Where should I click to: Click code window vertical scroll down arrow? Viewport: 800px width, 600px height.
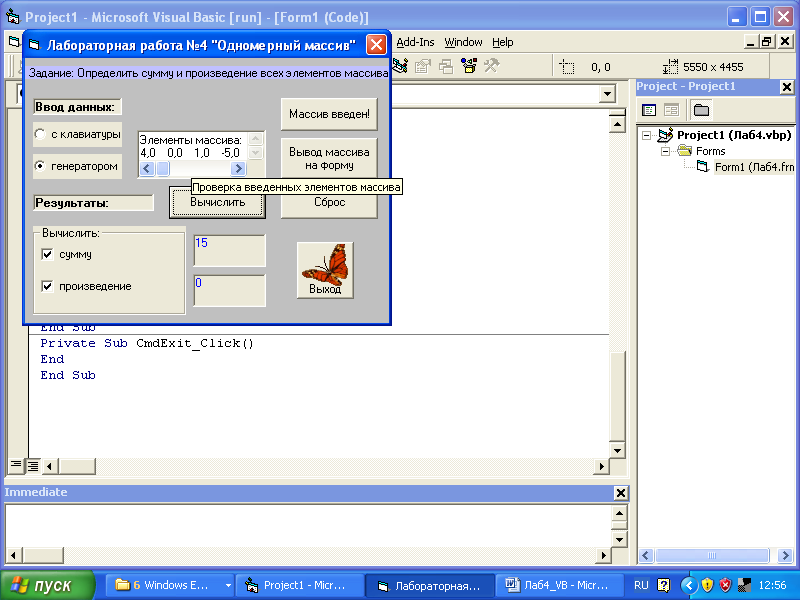pos(617,451)
